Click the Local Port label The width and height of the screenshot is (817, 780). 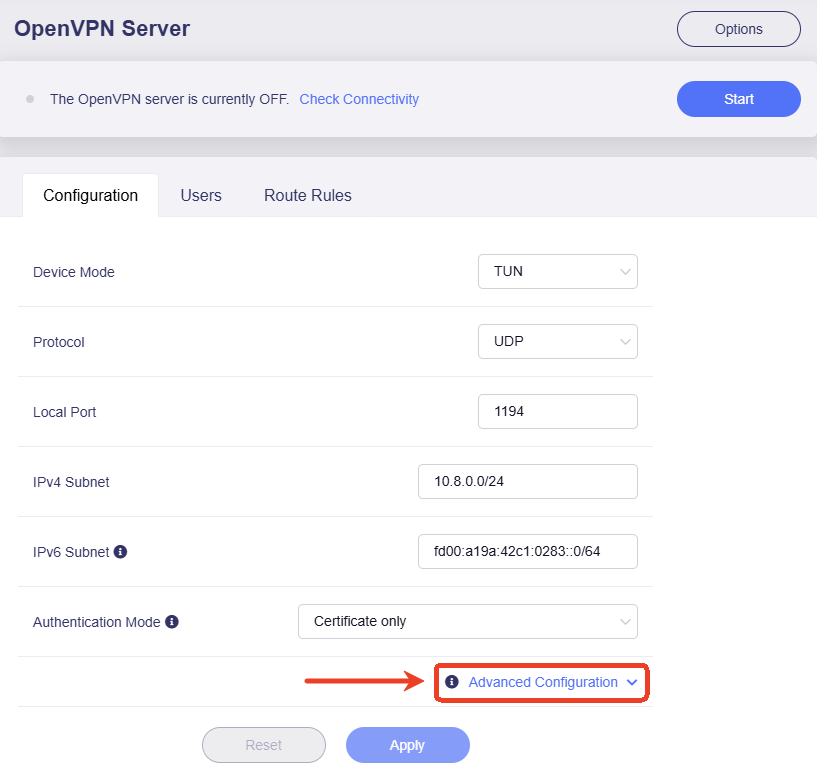point(65,412)
